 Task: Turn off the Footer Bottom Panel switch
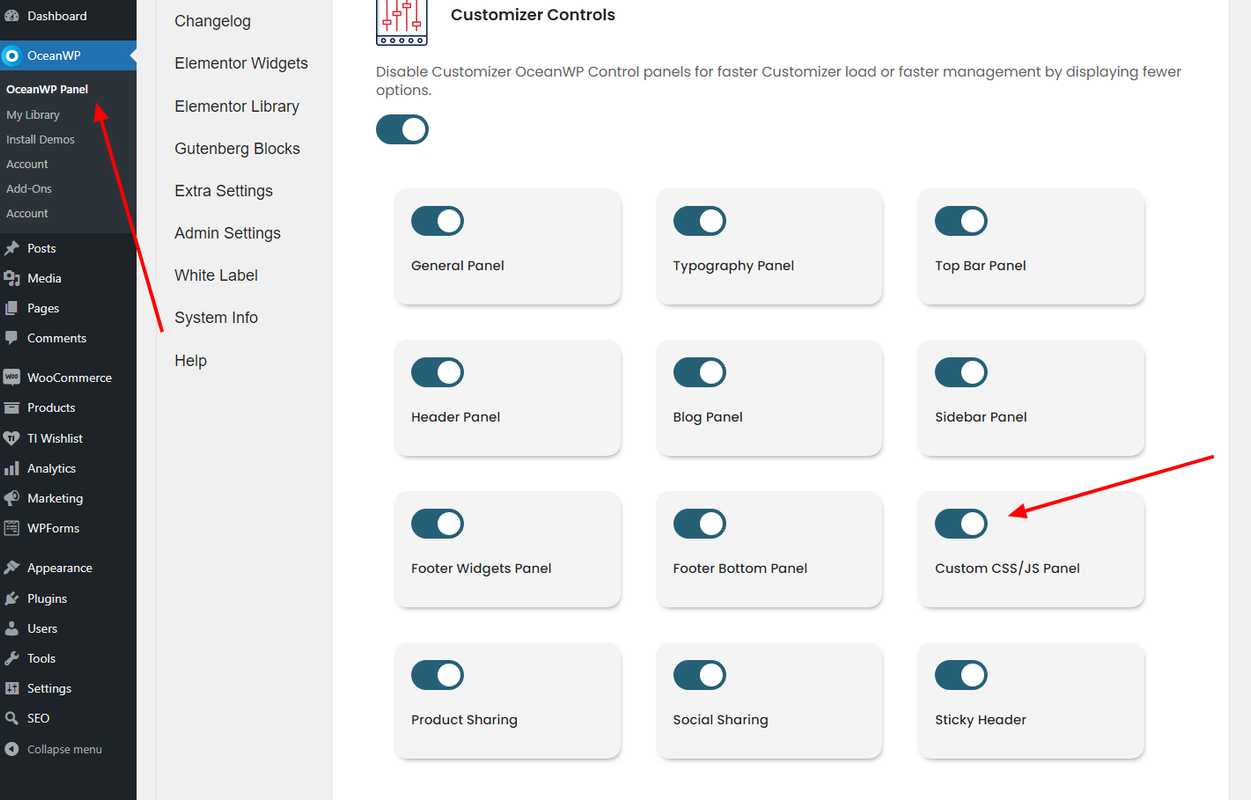[699, 523]
